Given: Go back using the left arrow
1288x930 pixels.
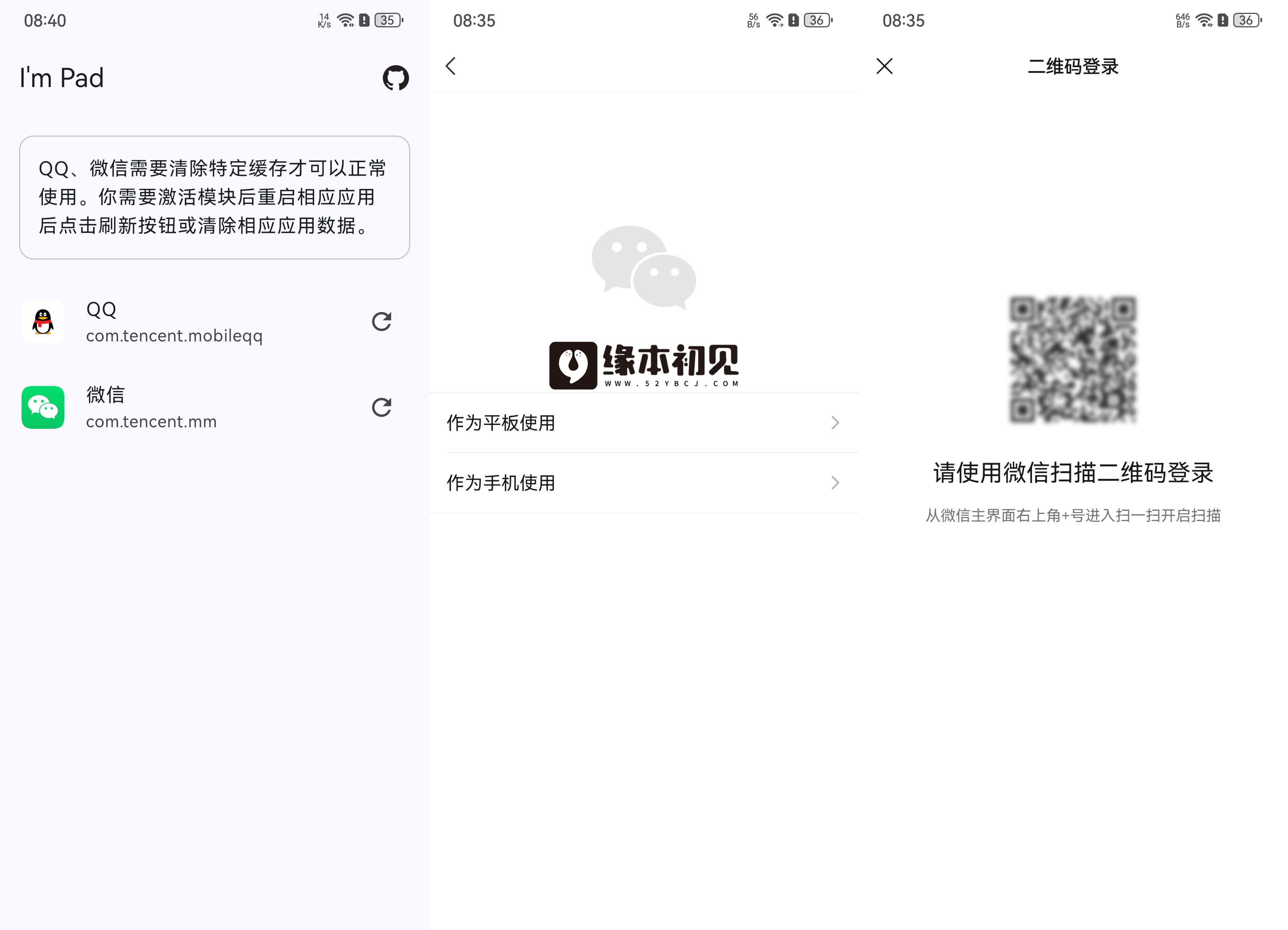Looking at the screenshot, I should [451, 66].
